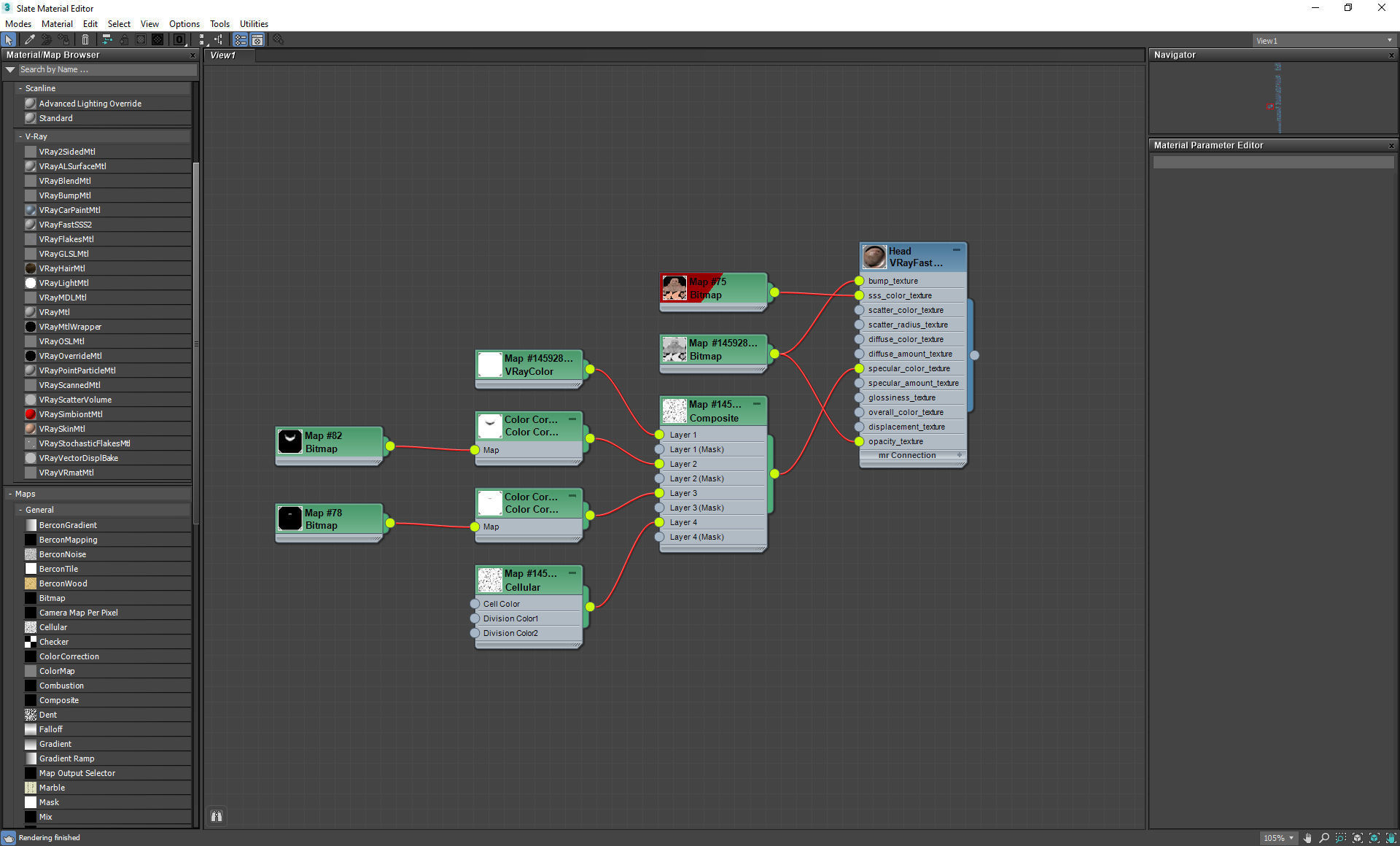
Task: Toggle the Show Background in Preview button
Action: tap(157, 39)
